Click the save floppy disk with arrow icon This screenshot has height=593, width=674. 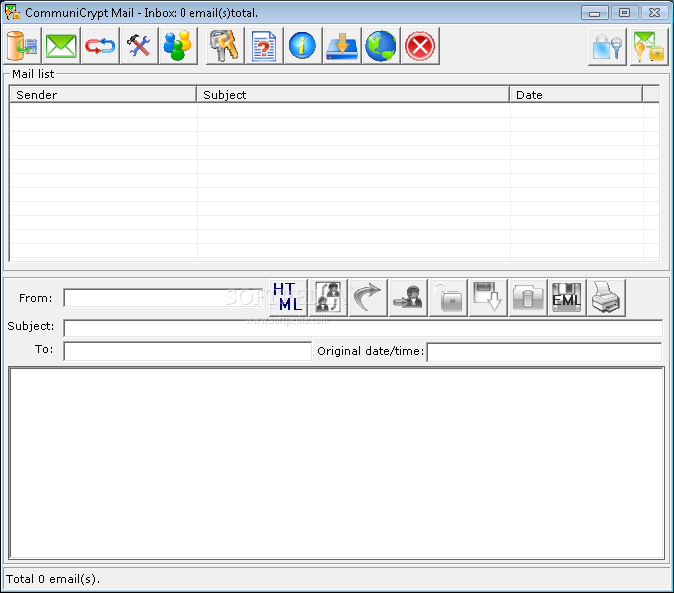point(488,297)
